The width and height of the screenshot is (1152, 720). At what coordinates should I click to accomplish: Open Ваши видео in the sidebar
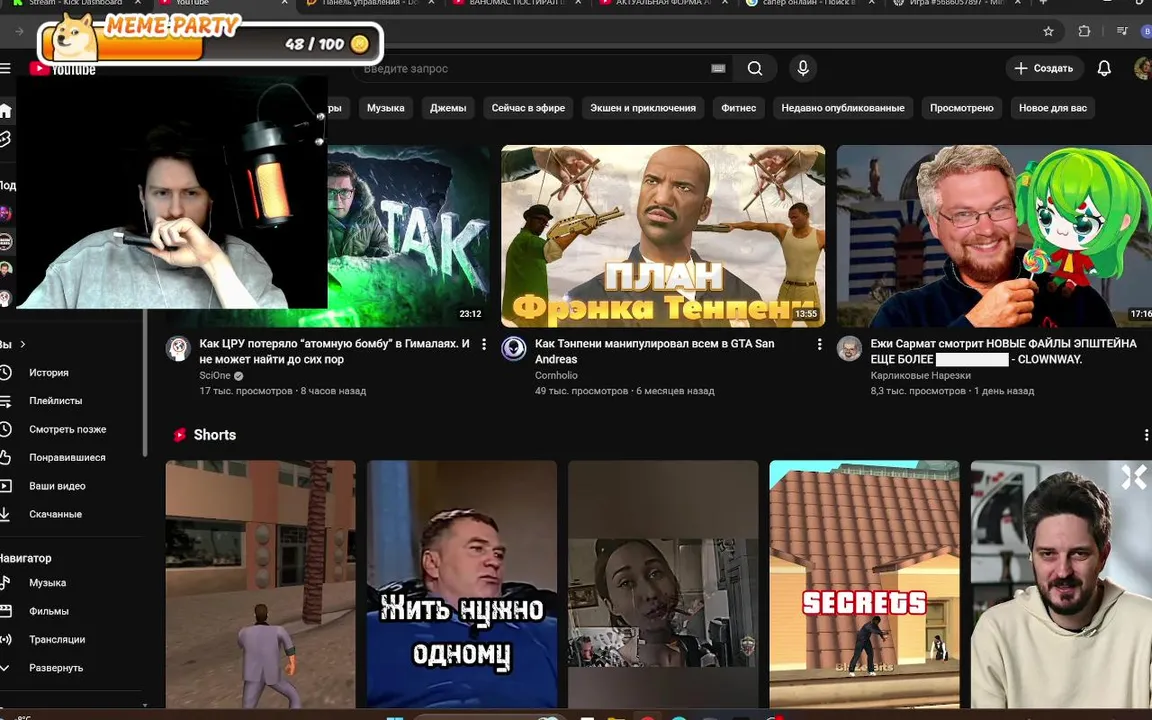[x=57, y=486]
